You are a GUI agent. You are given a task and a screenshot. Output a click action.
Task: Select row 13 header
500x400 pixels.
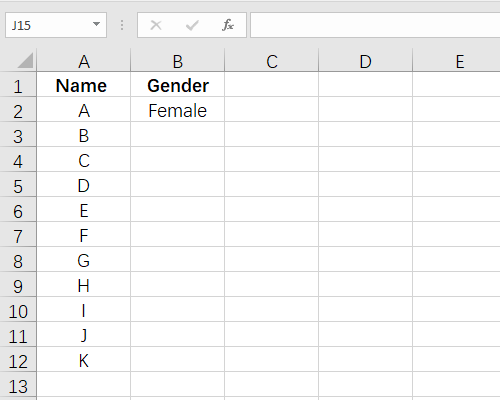pyautogui.click(x=18, y=385)
